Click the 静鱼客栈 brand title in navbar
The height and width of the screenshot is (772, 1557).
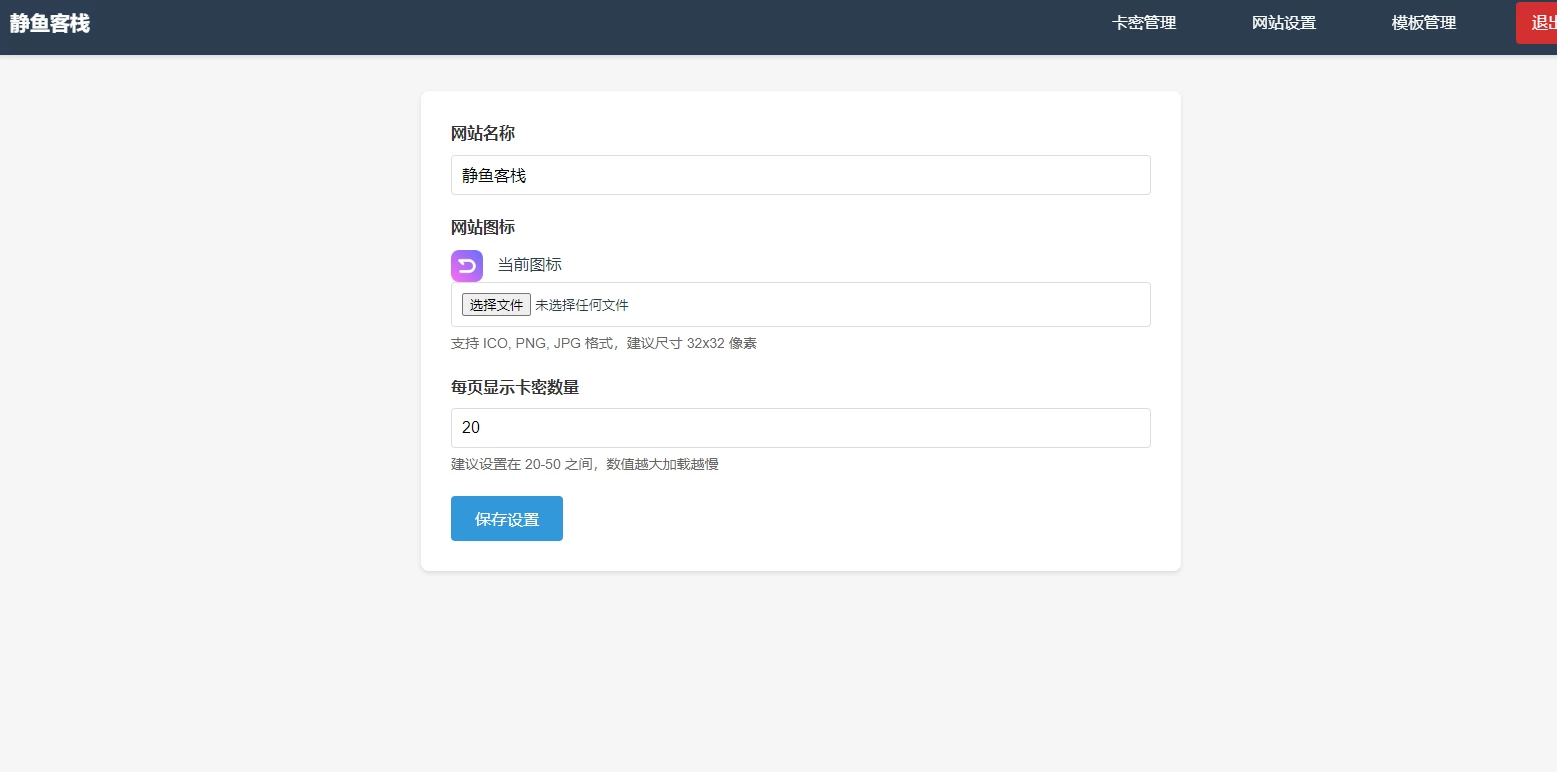click(x=50, y=24)
